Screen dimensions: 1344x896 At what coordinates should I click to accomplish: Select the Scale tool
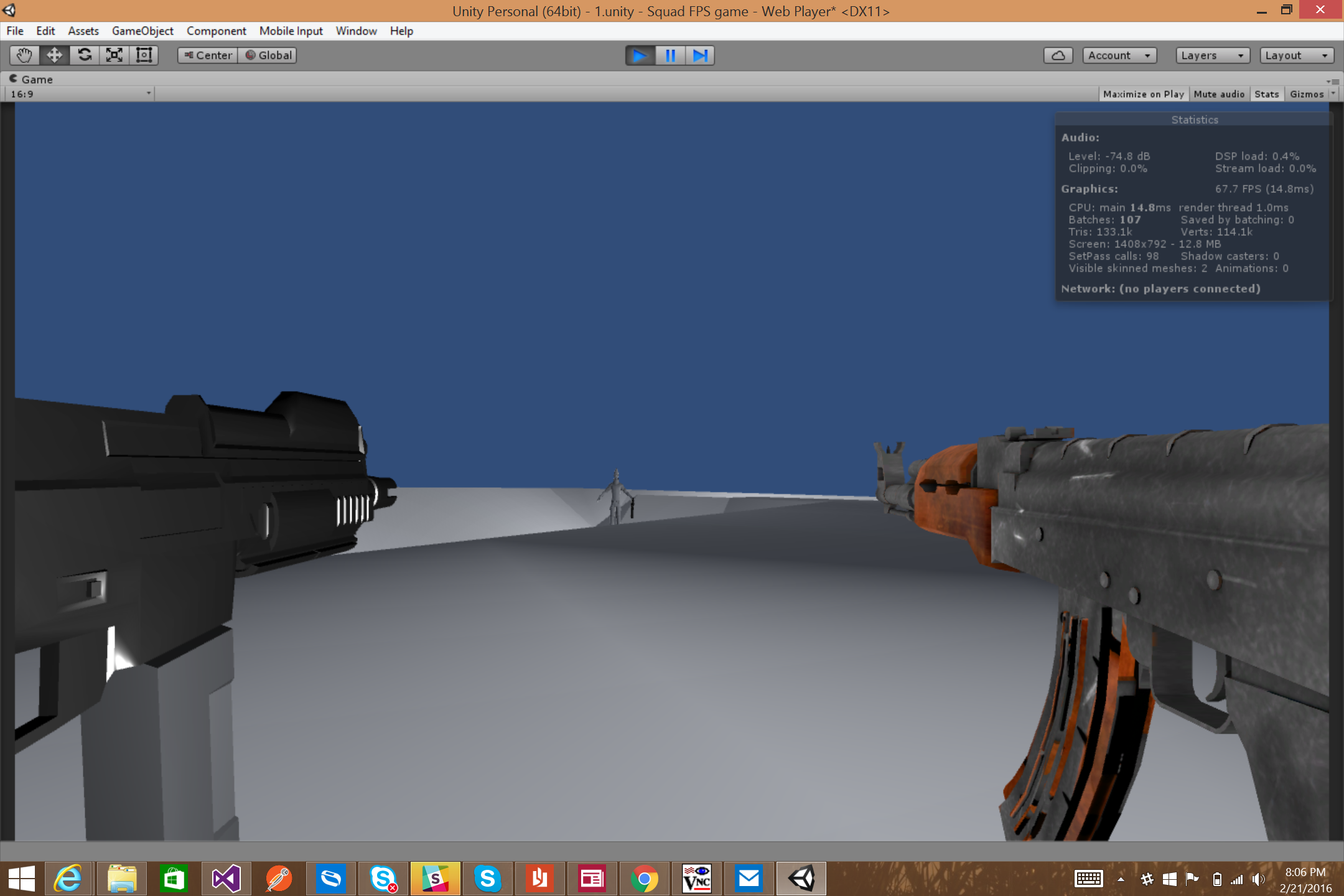coord(114,55)
